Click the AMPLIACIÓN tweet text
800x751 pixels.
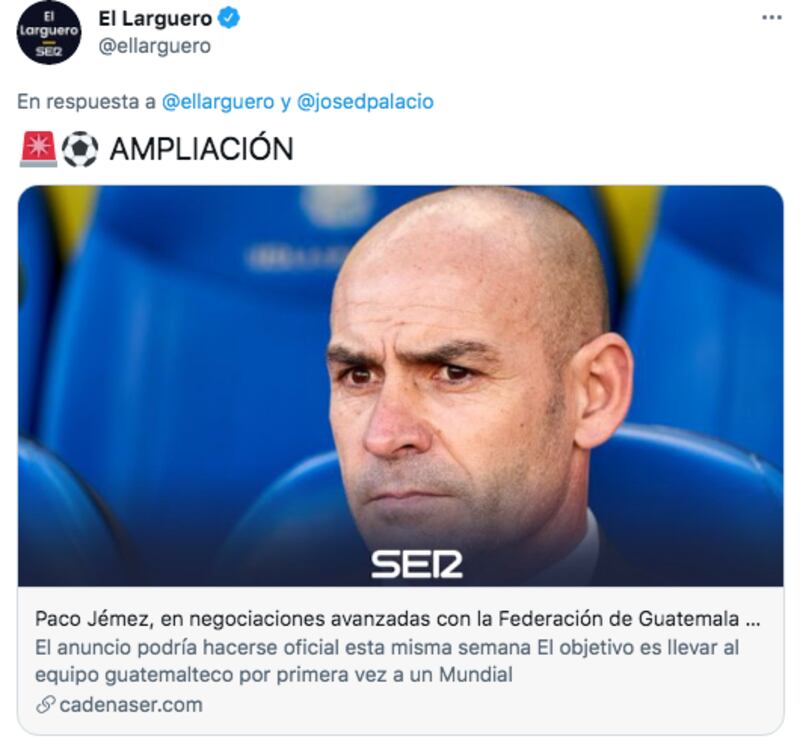202,149
